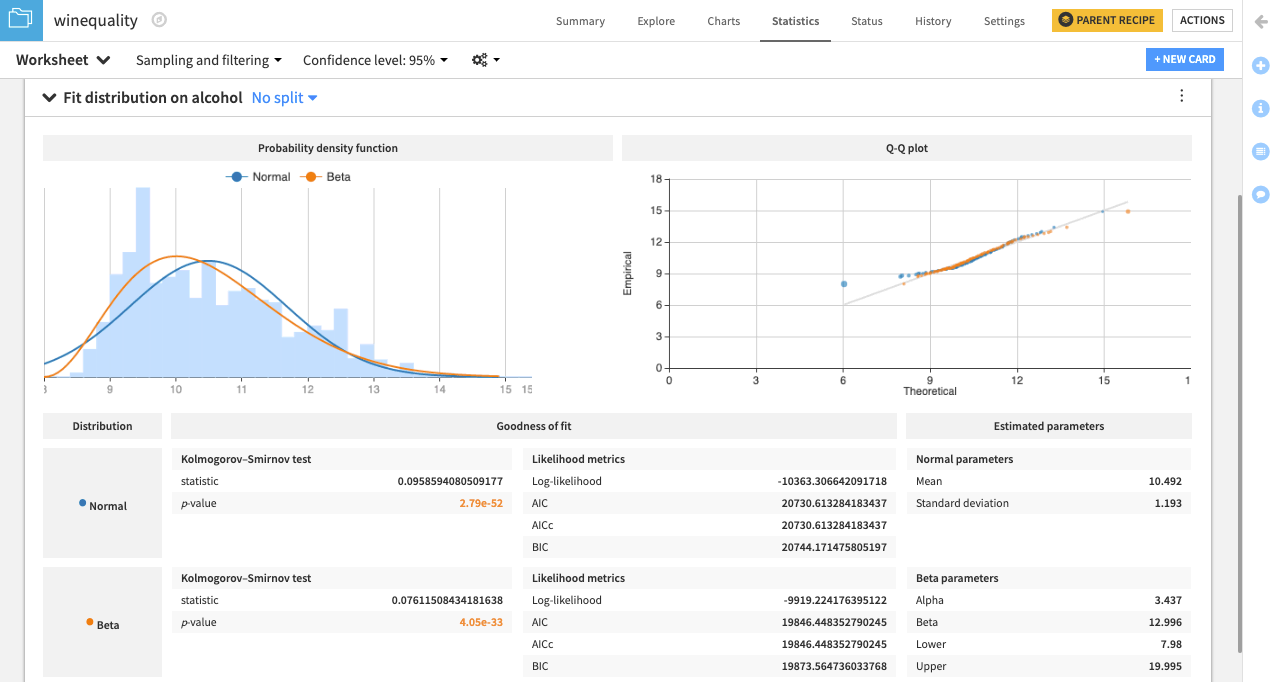The image size is (1275, 682).
Task: Open the PARENT RECIPE button
Action: pos(1107,19)
